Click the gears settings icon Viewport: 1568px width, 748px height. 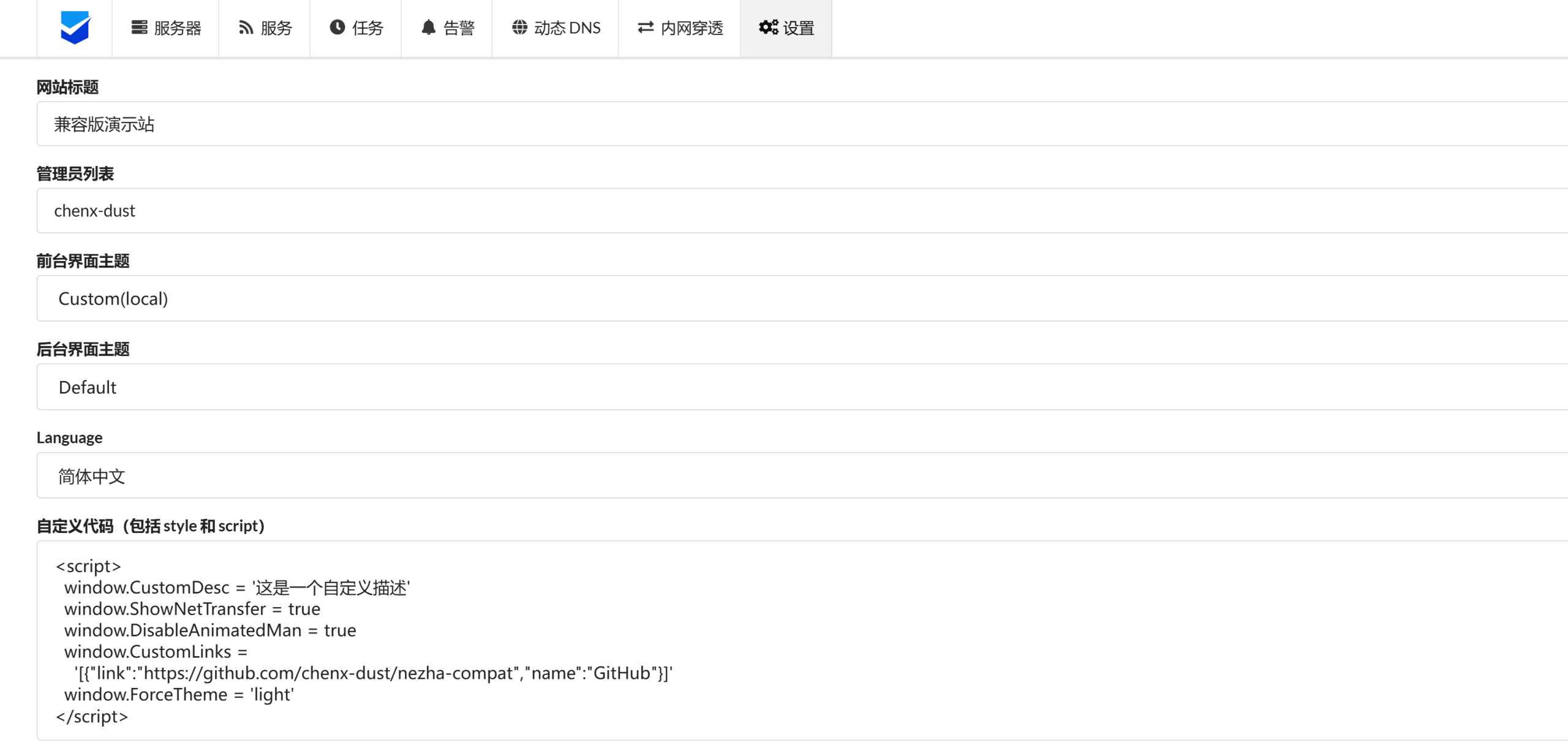pyautogui.click(x=768, y=28)
